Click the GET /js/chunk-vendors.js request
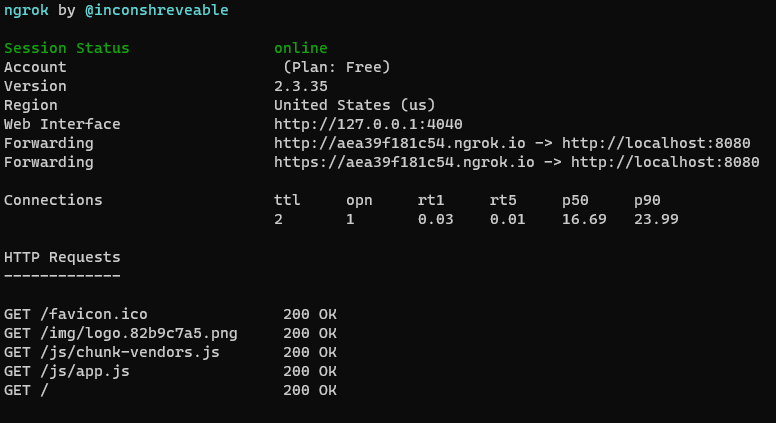Viewport: 776px width, 423px height. coord(111,352)
